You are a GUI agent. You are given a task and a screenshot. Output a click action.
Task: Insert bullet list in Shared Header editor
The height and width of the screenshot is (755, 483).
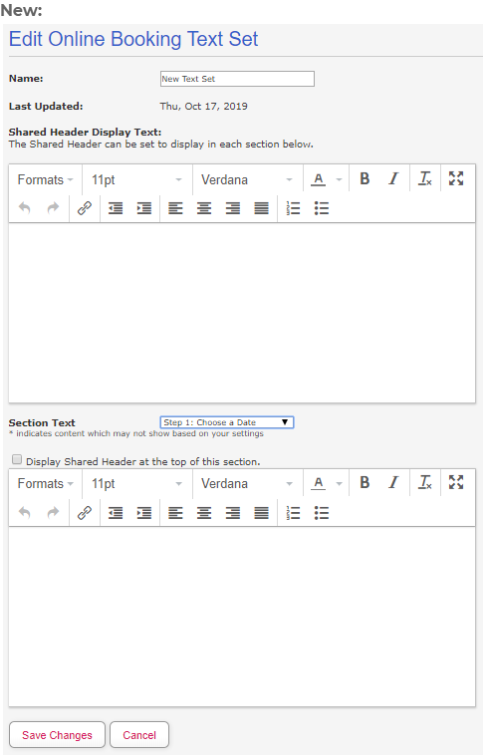click(321, 208)
